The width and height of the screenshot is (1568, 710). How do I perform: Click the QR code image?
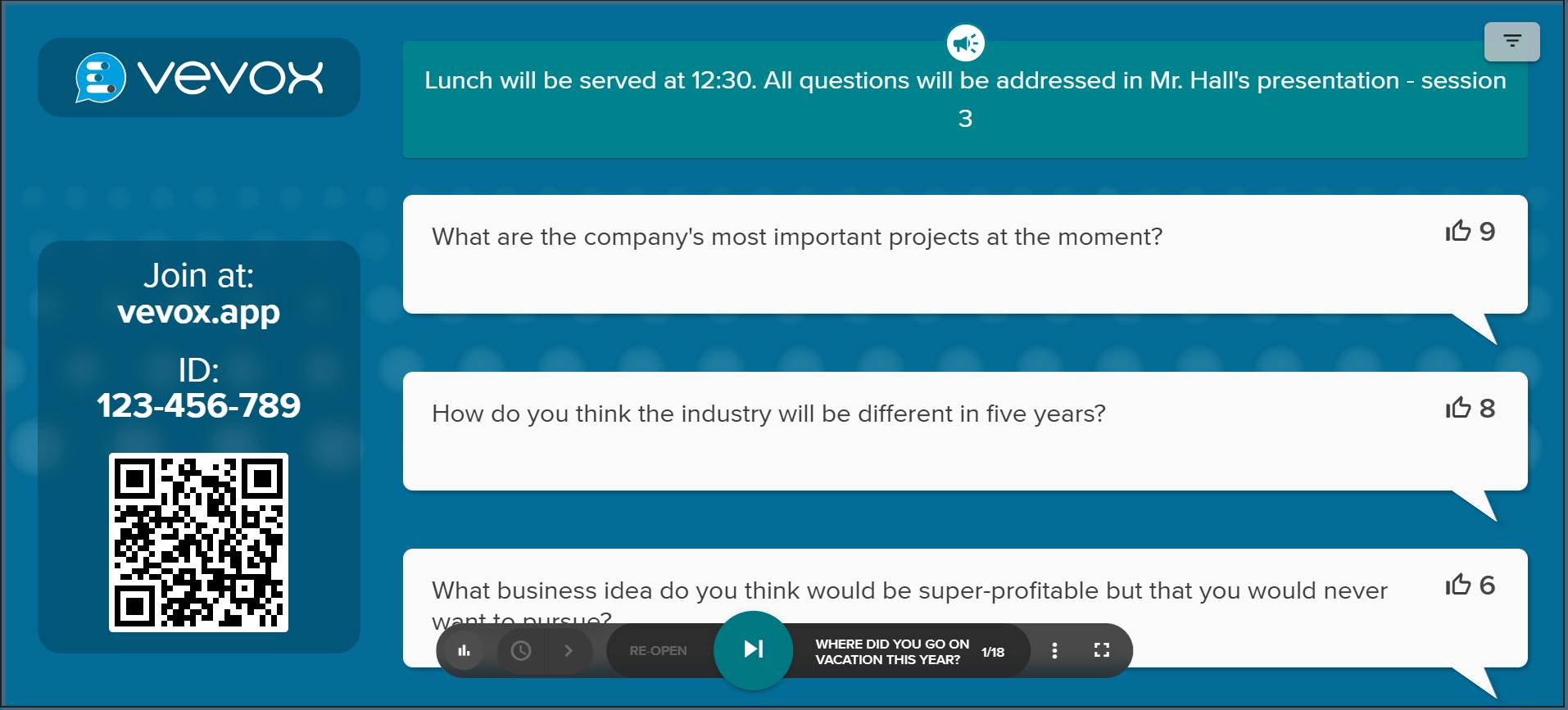199,542
